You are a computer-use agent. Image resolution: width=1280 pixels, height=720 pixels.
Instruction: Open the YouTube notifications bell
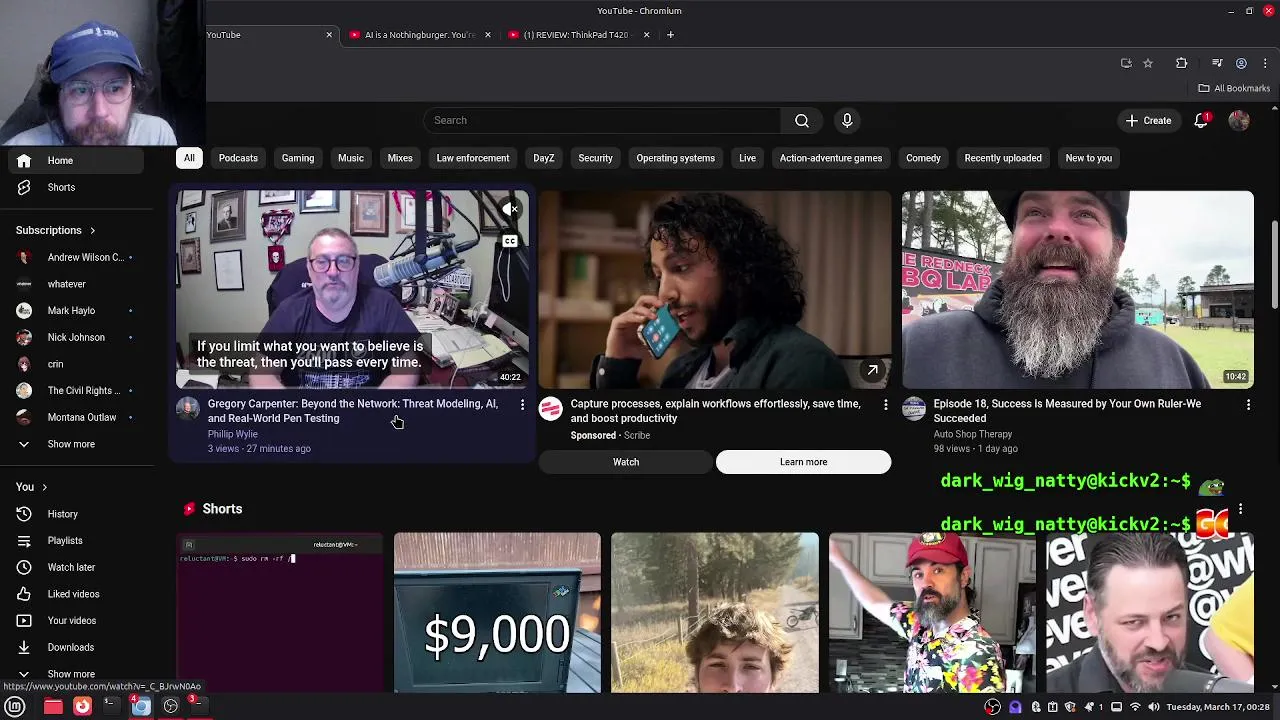click(1201, 120)
